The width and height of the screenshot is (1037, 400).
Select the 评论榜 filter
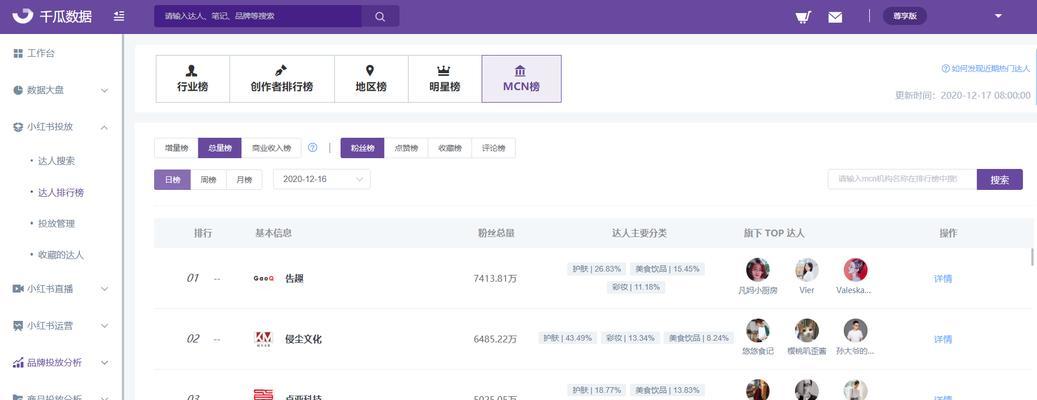pyautogui.click(x=493, y=148)
